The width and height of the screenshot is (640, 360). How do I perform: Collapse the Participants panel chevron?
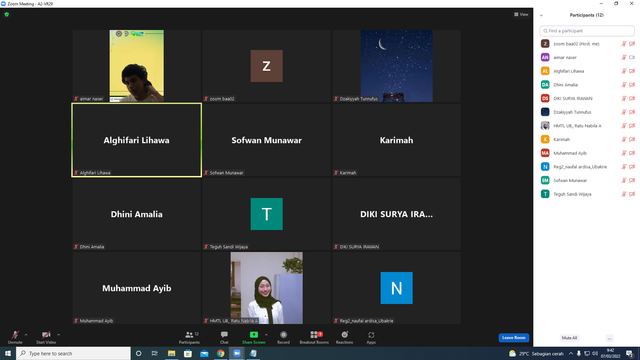point(541,16)
